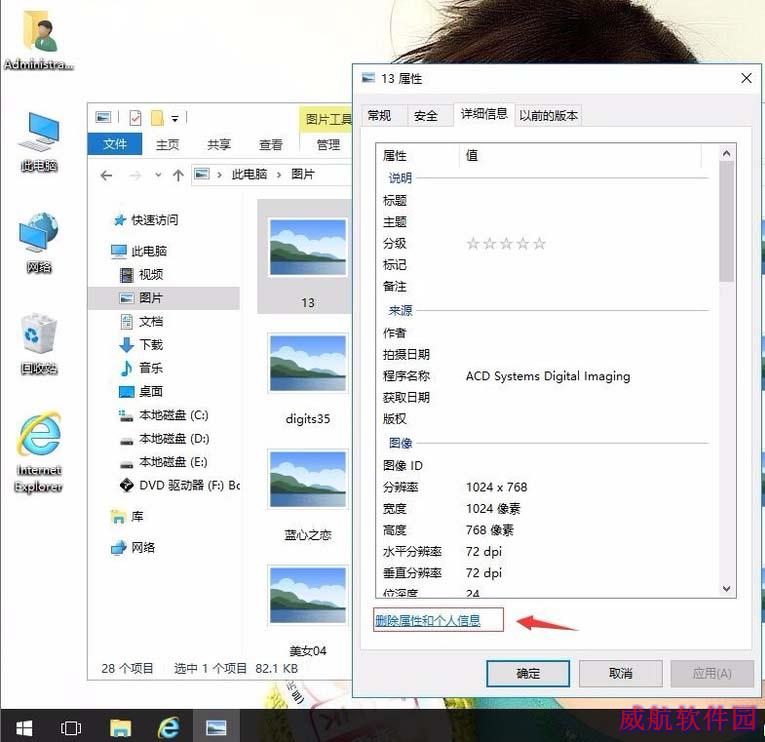
Task: Launch Internet Explorer from the taskbar
Action: point(168,728)
